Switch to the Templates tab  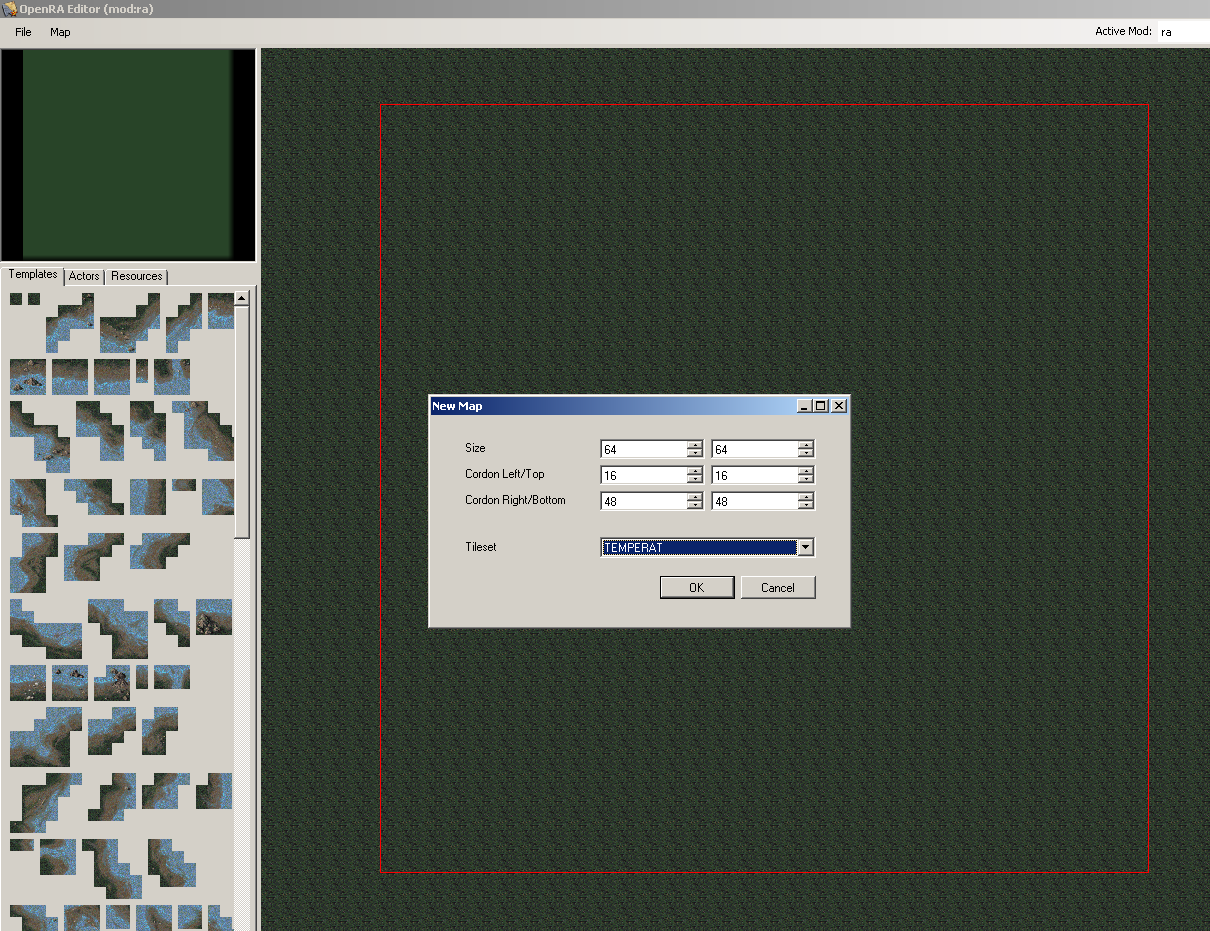[33, 275]
